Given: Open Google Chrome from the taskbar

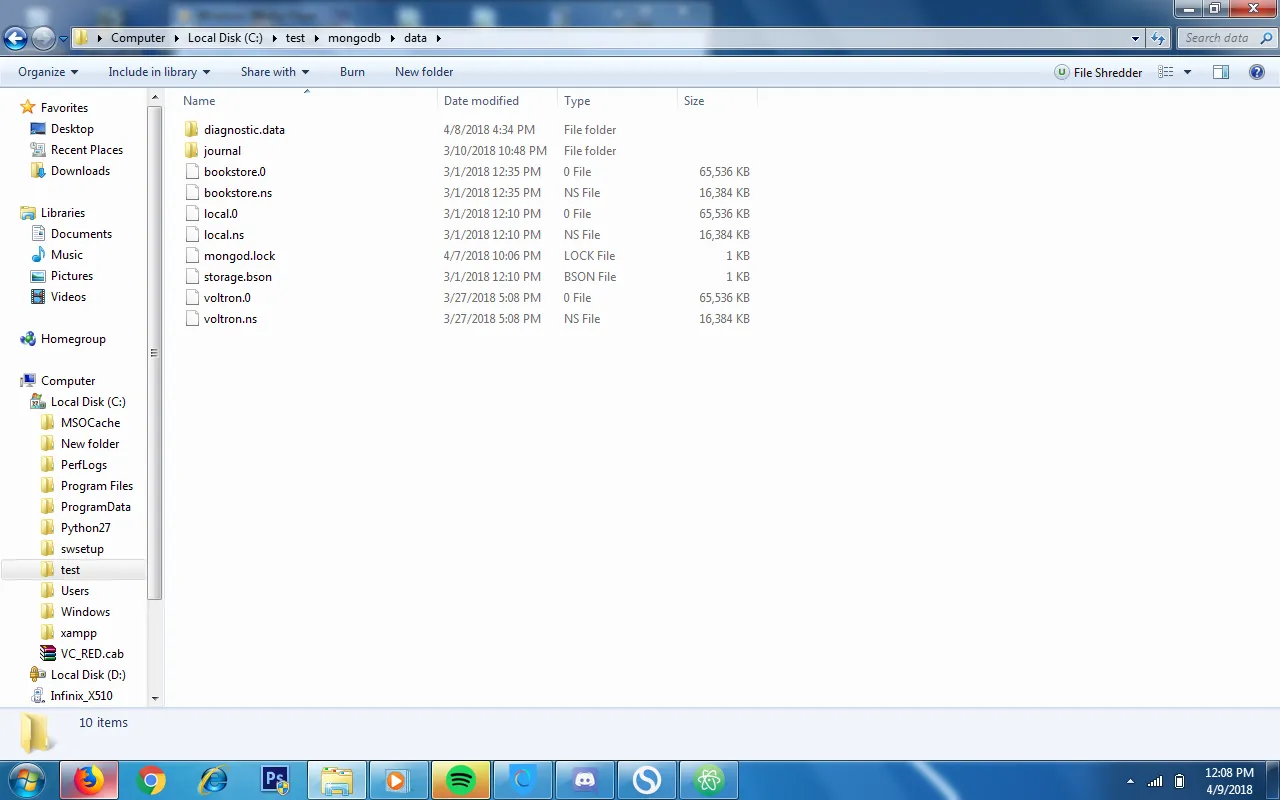Looking at the screenshot, I should point(151,780).
